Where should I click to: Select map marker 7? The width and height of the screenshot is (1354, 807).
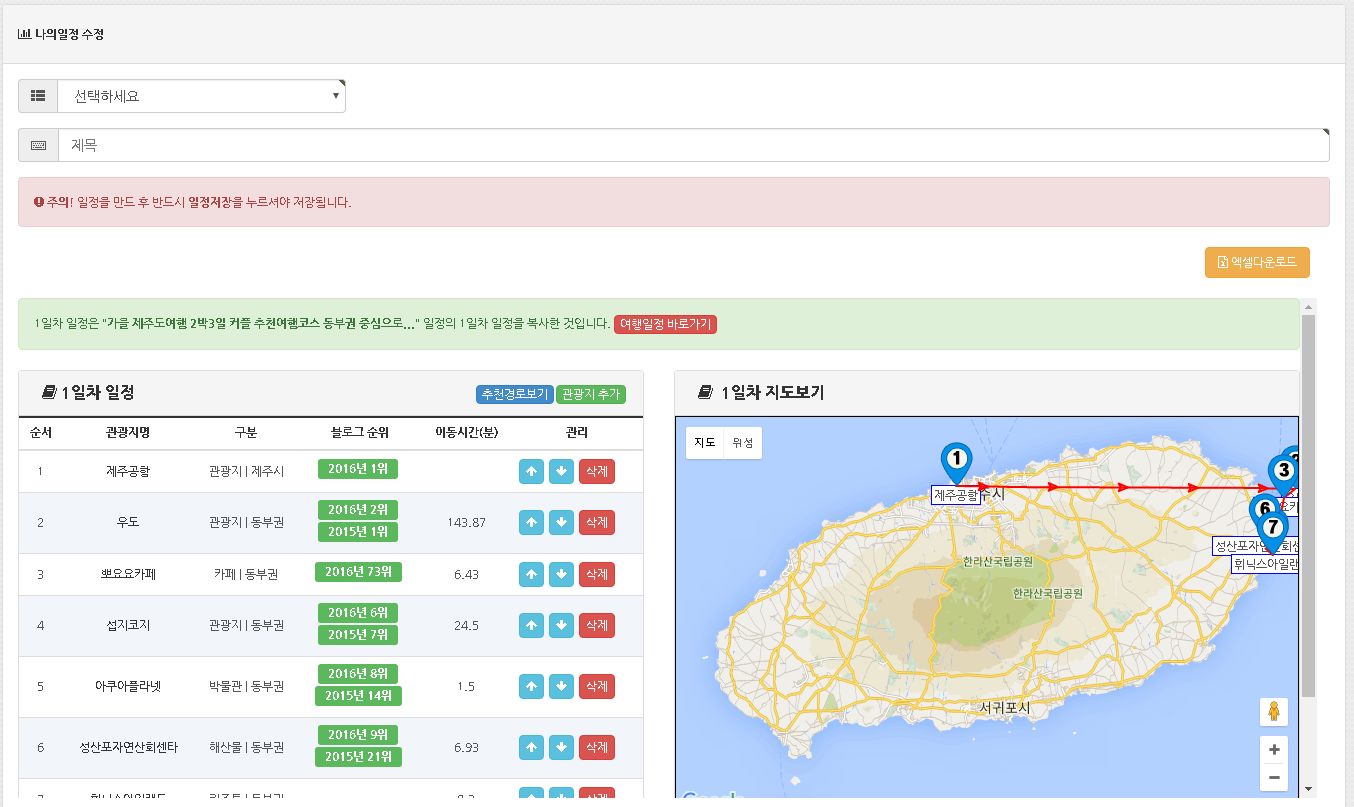pyautogui.click(x=1272, y=532)
